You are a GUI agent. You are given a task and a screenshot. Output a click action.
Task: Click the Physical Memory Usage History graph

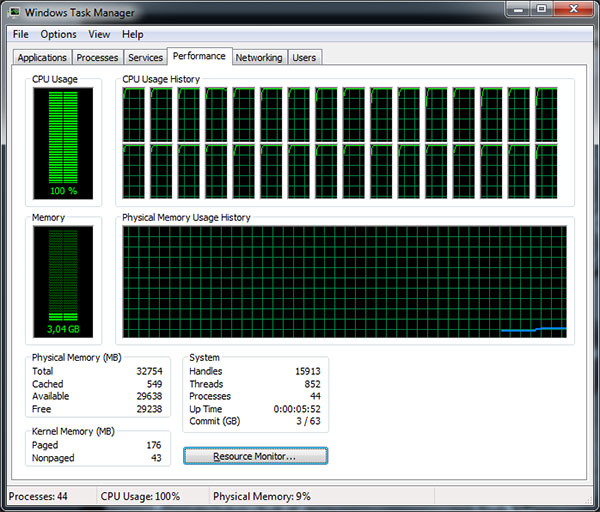pos(344,282)
